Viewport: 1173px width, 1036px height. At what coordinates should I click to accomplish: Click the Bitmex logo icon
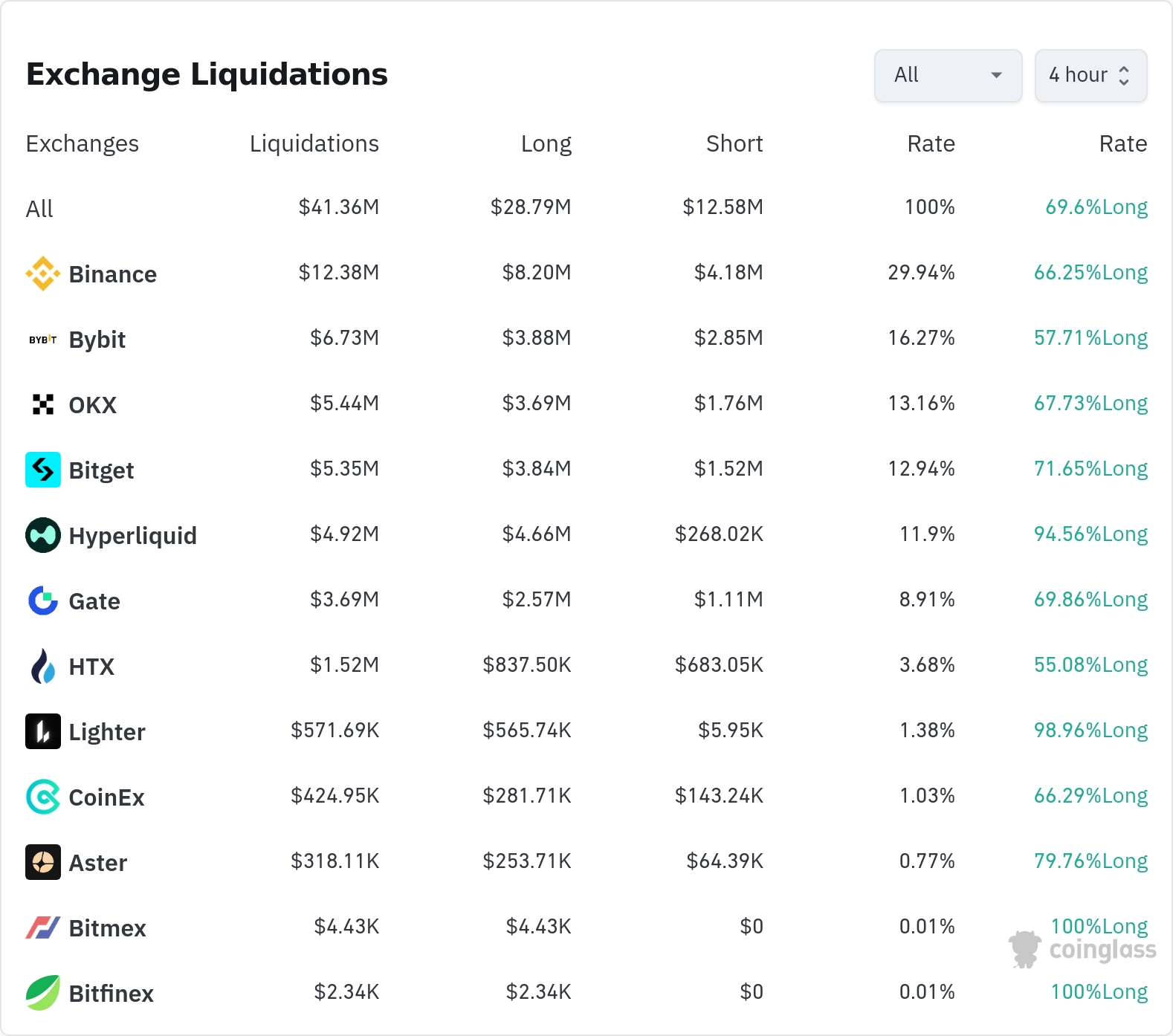pos(43,927)
